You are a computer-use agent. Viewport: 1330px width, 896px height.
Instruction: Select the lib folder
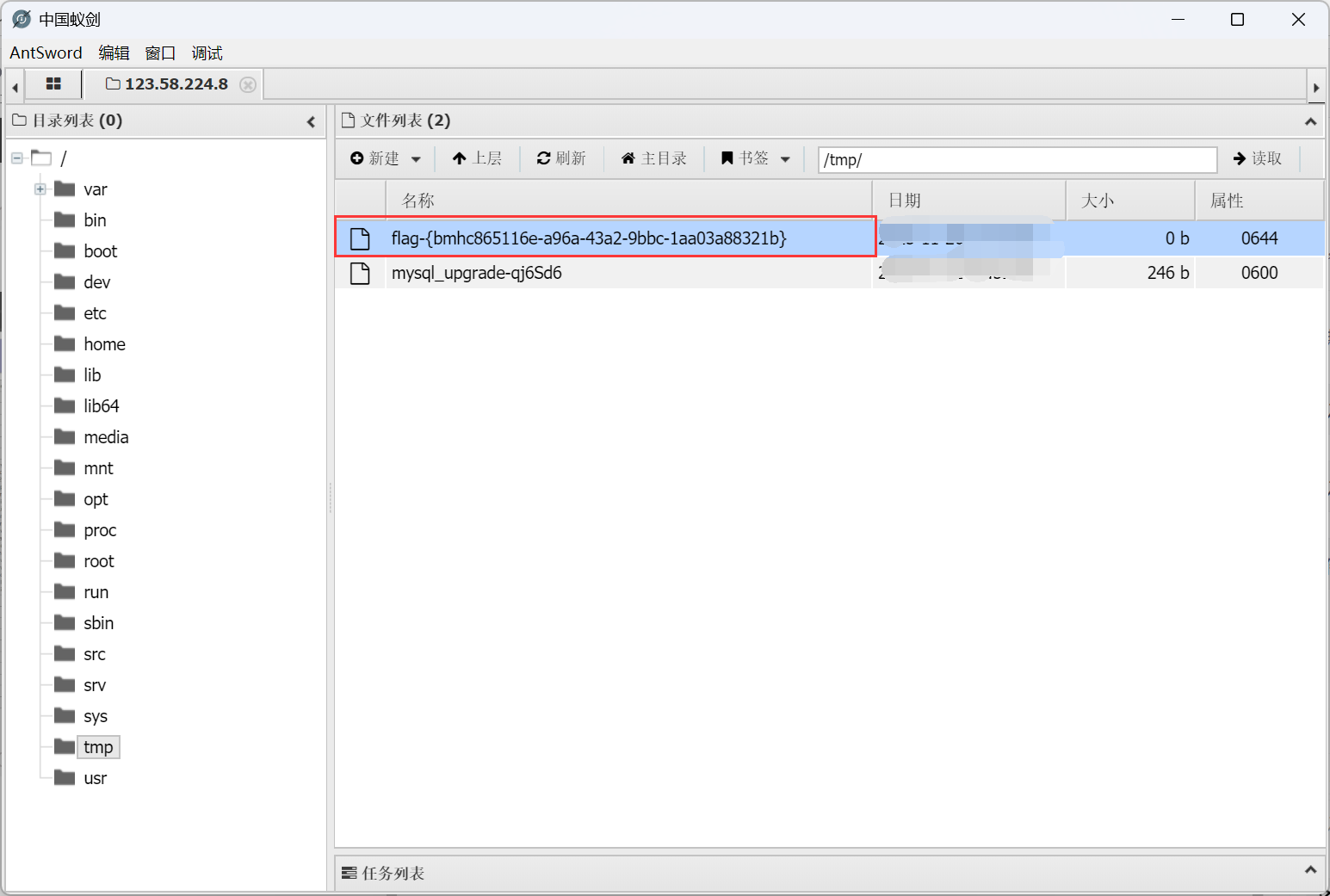[x=92, y=375]
